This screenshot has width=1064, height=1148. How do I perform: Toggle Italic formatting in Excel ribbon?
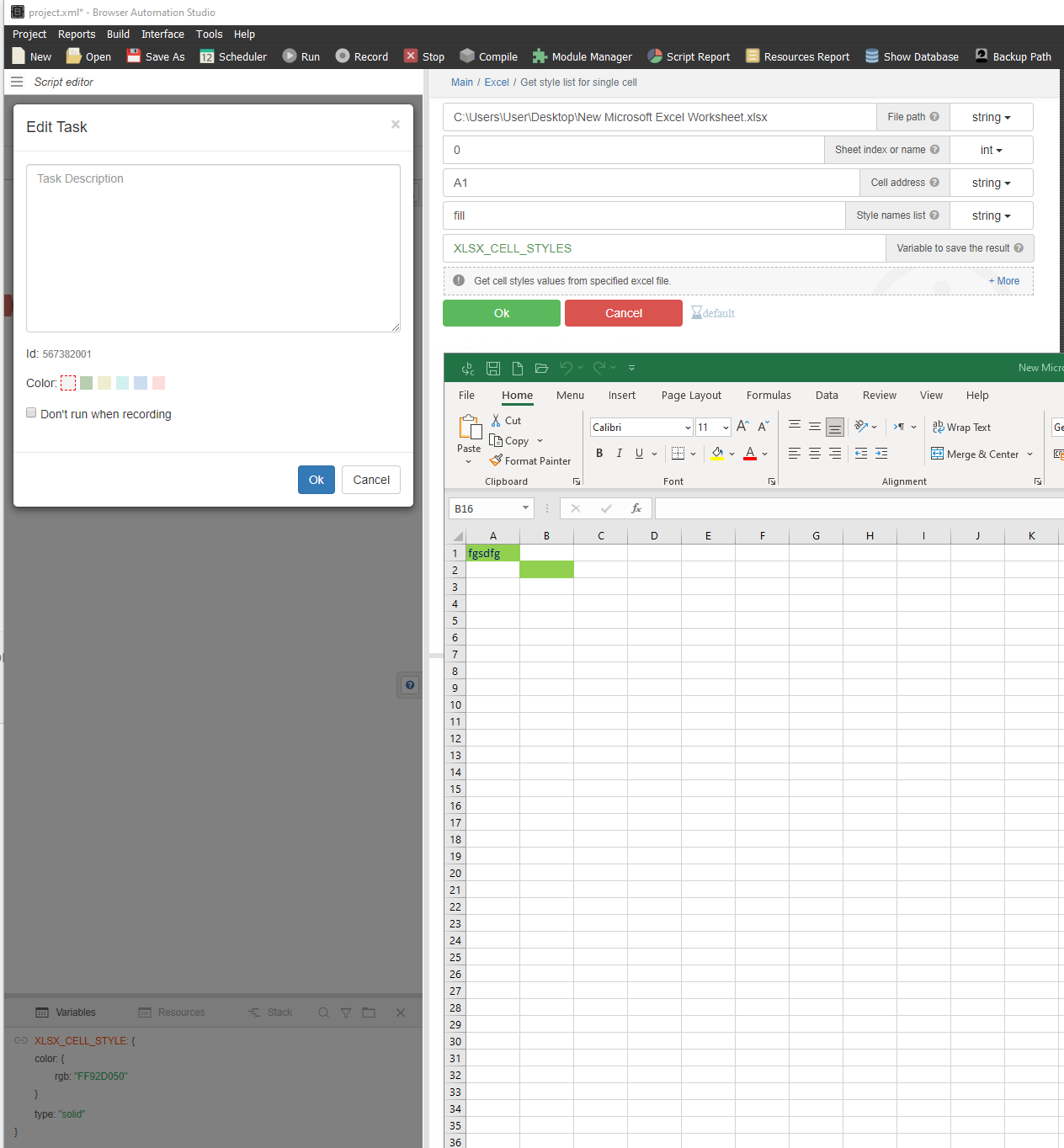[620, 454]
